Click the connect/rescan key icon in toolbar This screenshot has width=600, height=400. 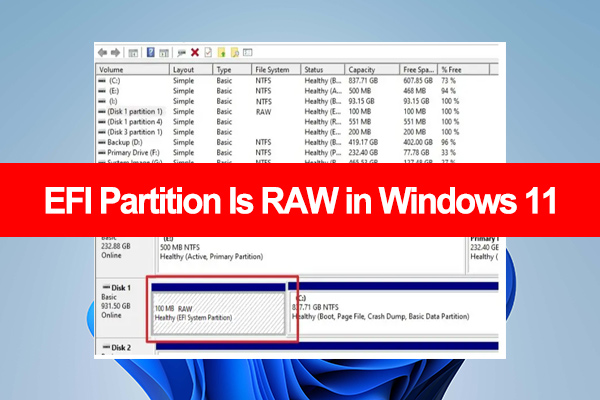[181, 53]
